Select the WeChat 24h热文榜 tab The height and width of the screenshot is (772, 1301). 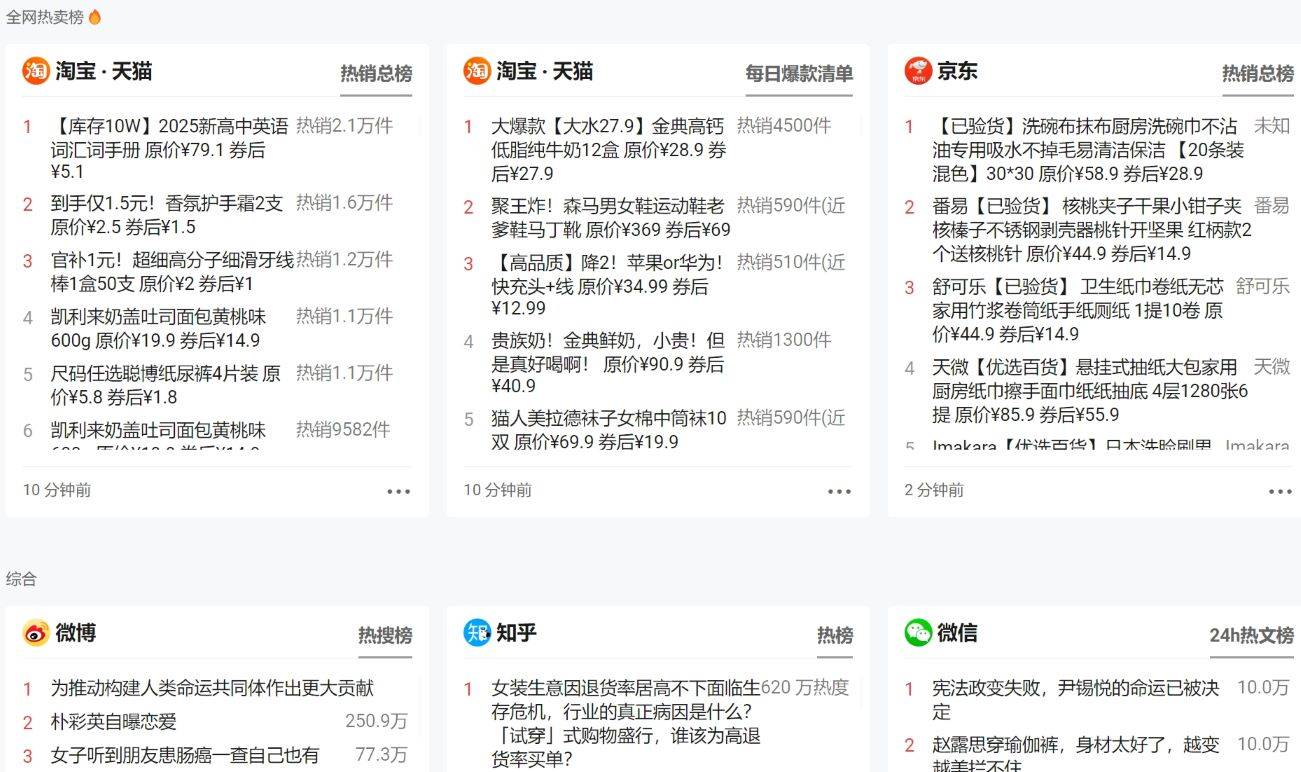[1252, 636]
